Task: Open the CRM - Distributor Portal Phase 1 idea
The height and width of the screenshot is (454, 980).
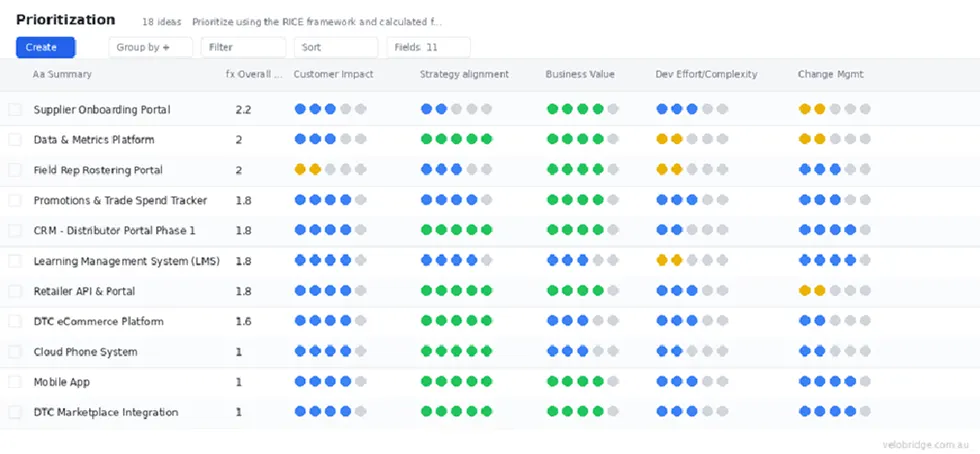Action: [x=114, y=231]
